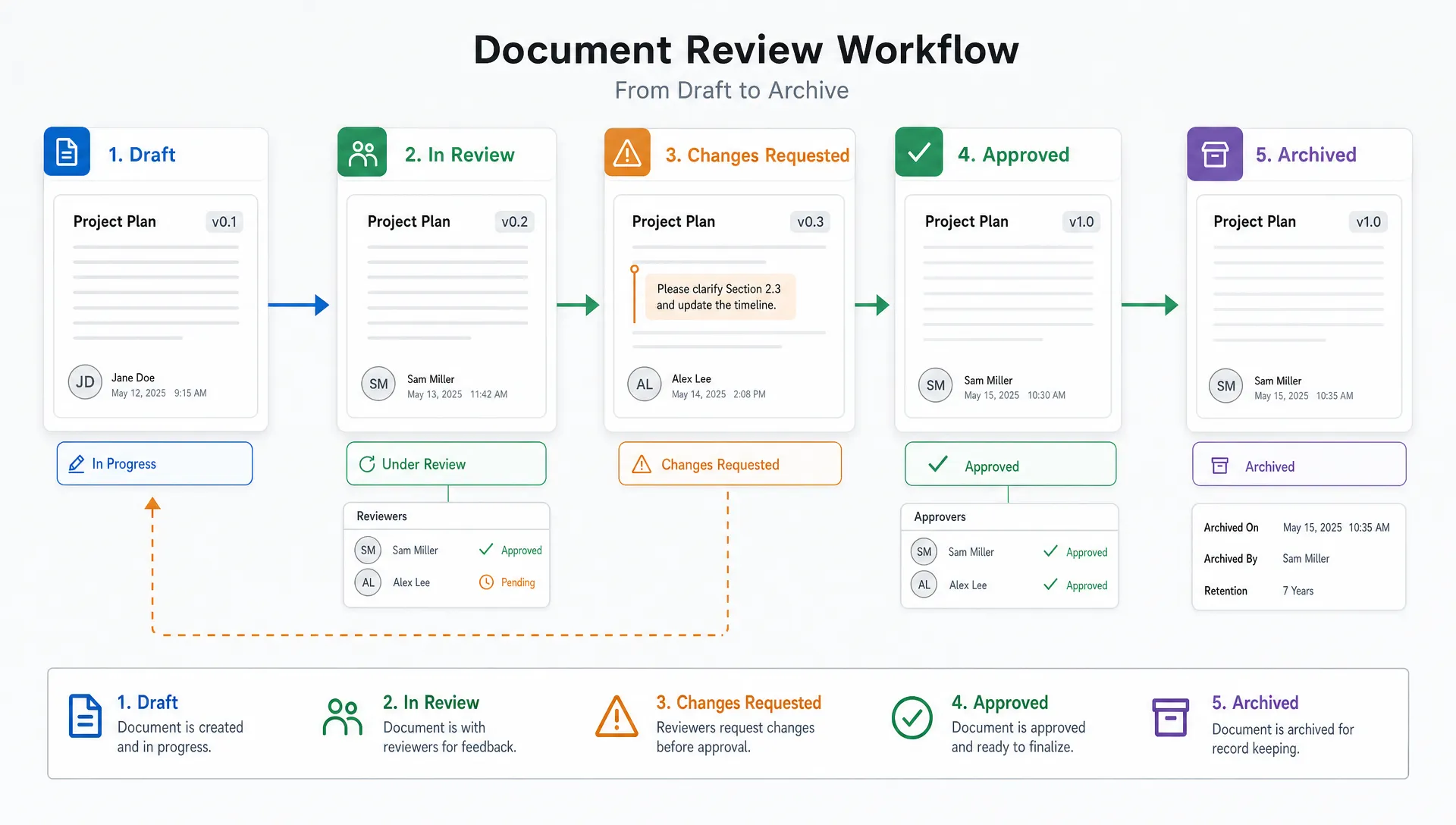Click v1.0 badge in Approved card
The height and width of the screenshot is (825, 1456).
point(1081,222)
